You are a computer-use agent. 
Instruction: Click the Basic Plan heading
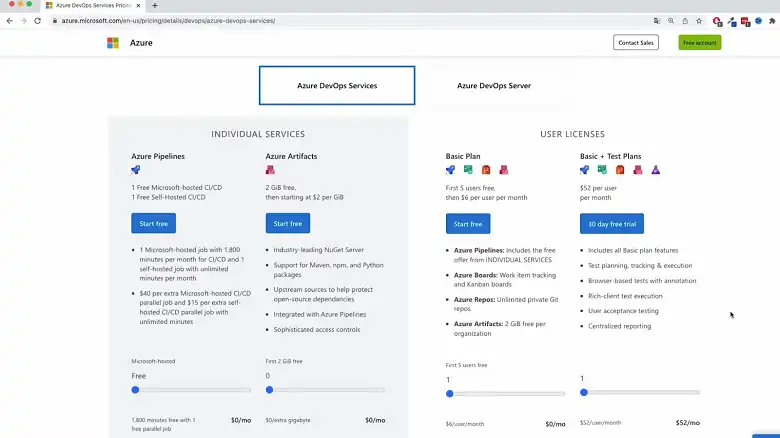point(463,156)
